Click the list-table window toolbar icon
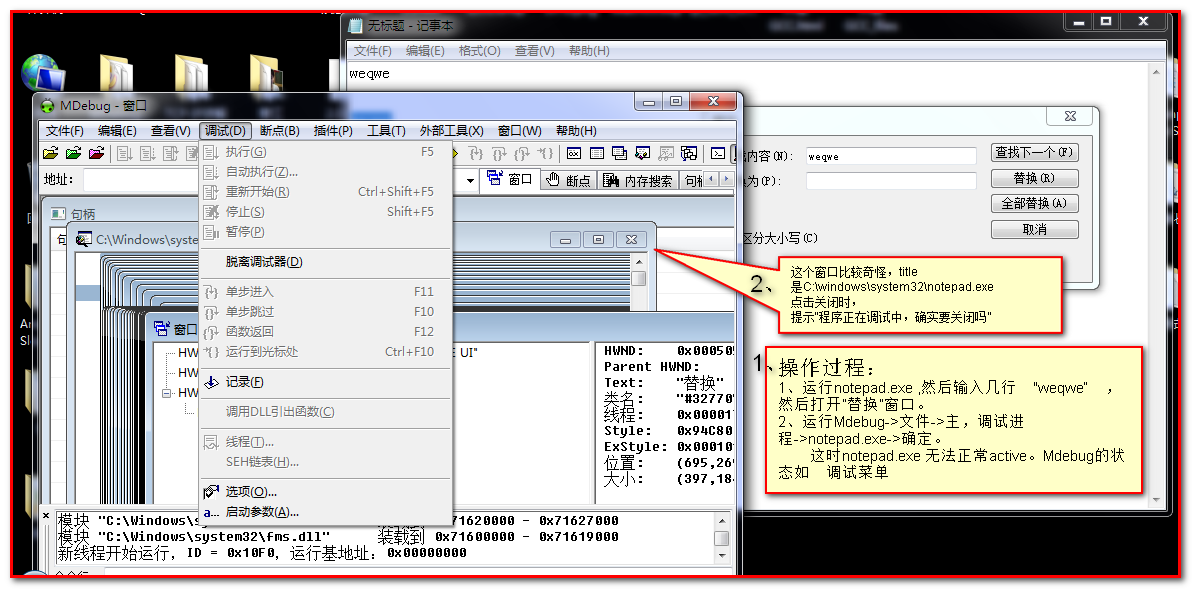 tap(598, 153)
